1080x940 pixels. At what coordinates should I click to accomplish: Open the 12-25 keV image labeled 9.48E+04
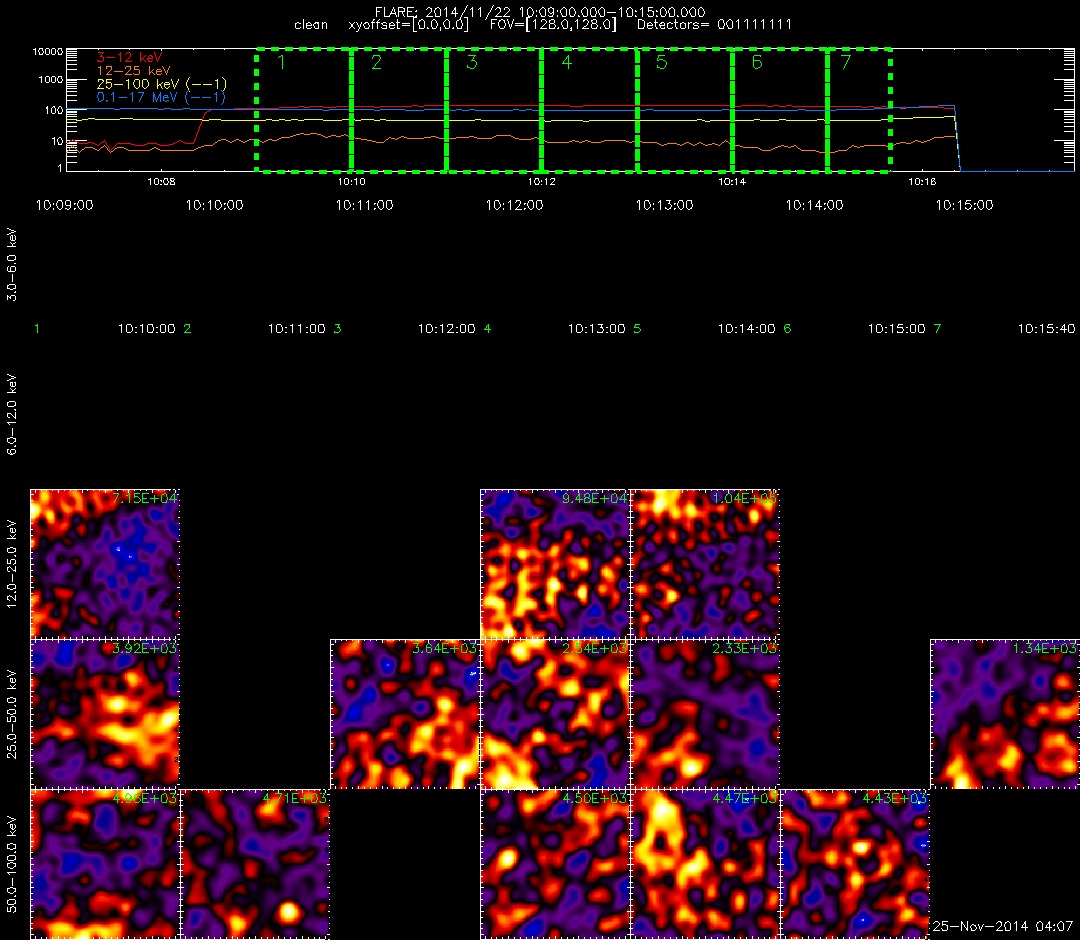point(555,564)
